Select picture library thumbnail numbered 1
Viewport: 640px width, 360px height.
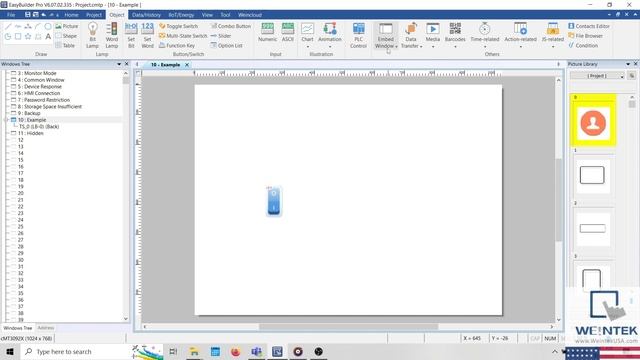click(592, 175)
